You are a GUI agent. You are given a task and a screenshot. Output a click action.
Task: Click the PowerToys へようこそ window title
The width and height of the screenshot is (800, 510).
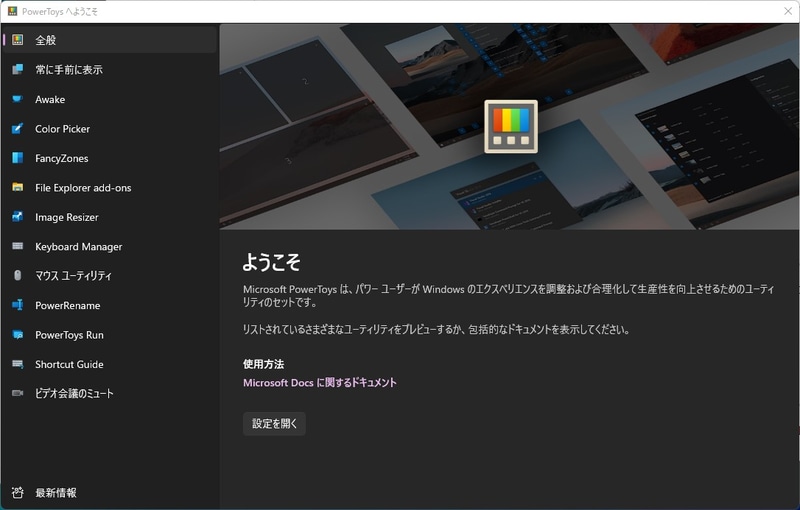60,11
